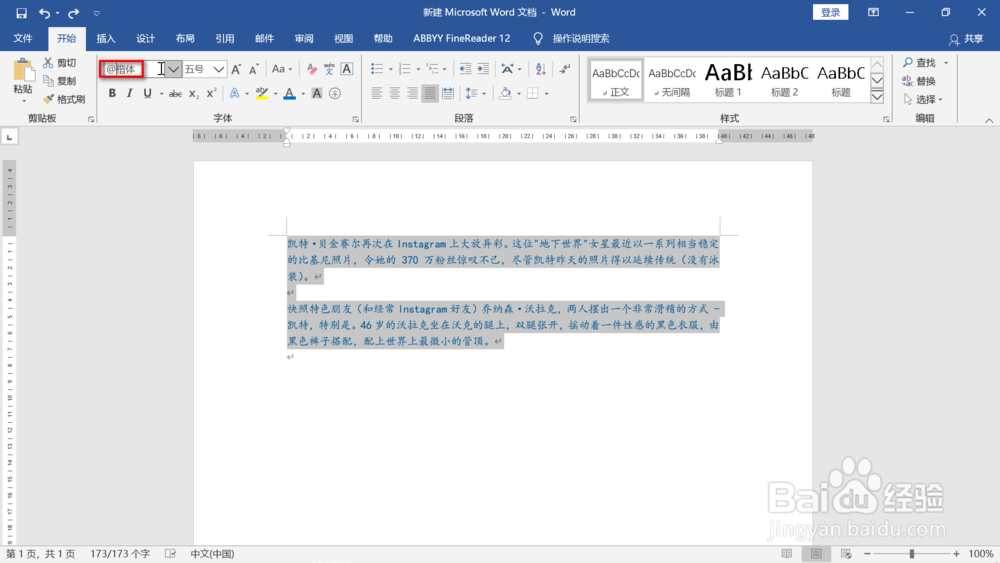This screenshot has width=1000, height=563.
Task: Open the bullets list dropdown arrow
Action: coord(391,69)
